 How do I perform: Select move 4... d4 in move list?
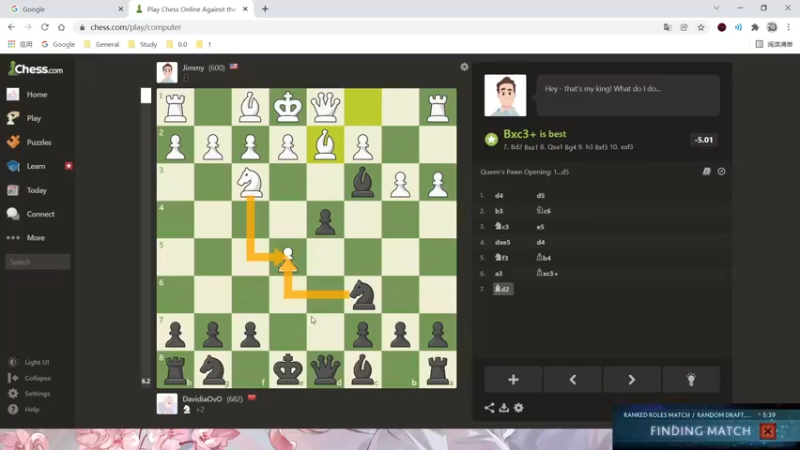(x=541, y=242)
